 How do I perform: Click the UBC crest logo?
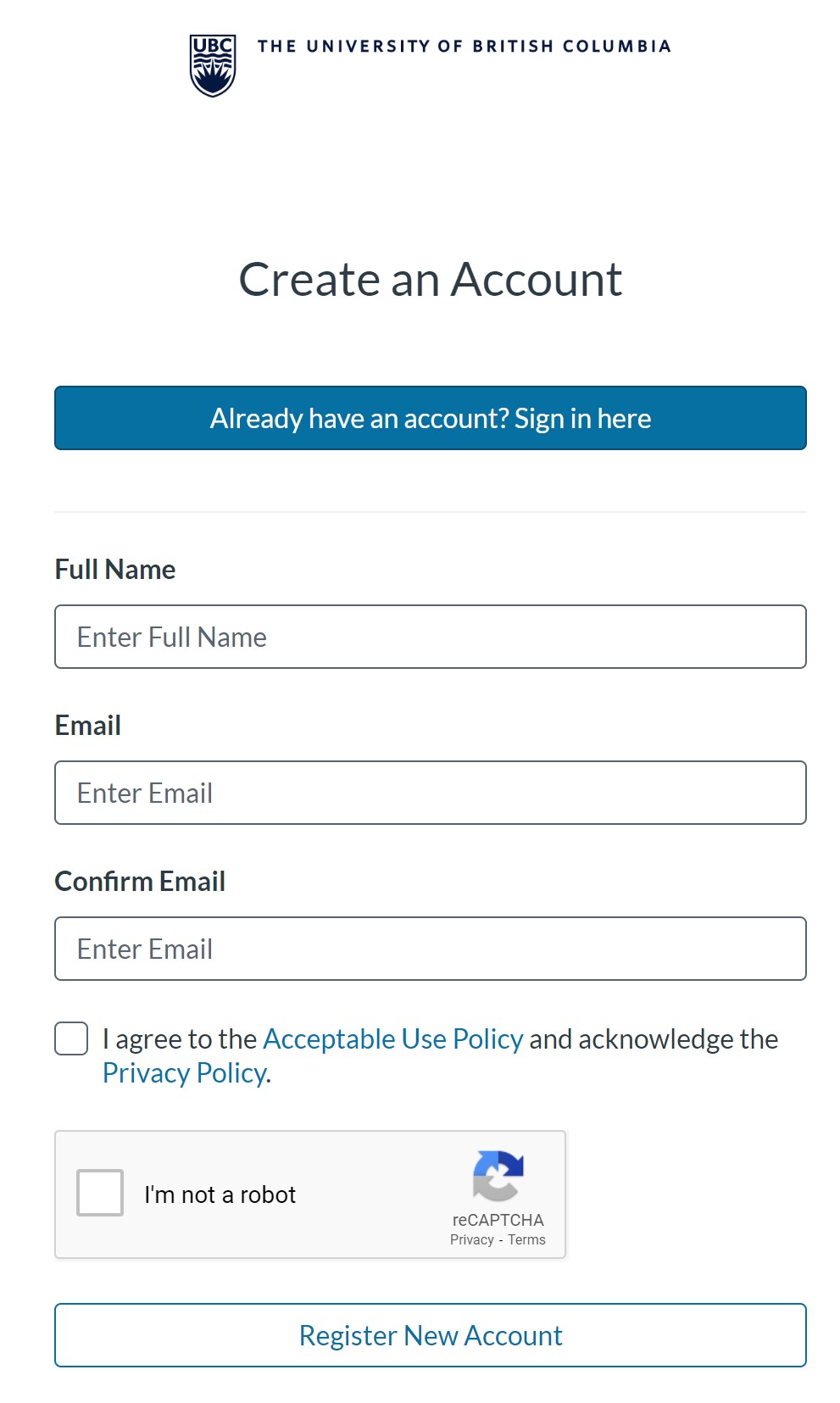point(212,65)
